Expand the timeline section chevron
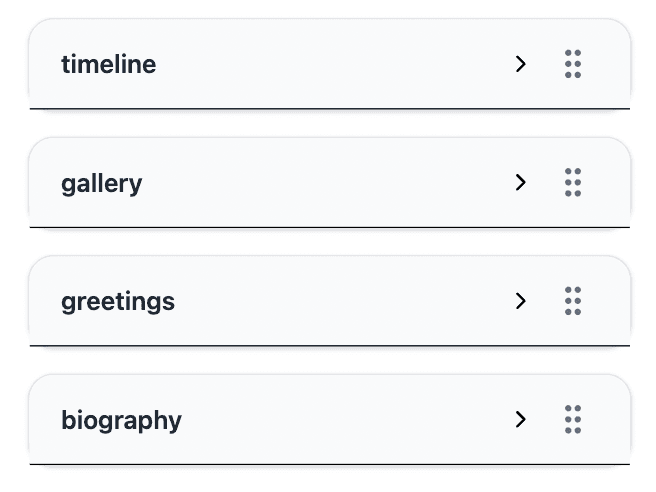Image resolution: width=656 pixels, height=492 pixels. point(520,64)
